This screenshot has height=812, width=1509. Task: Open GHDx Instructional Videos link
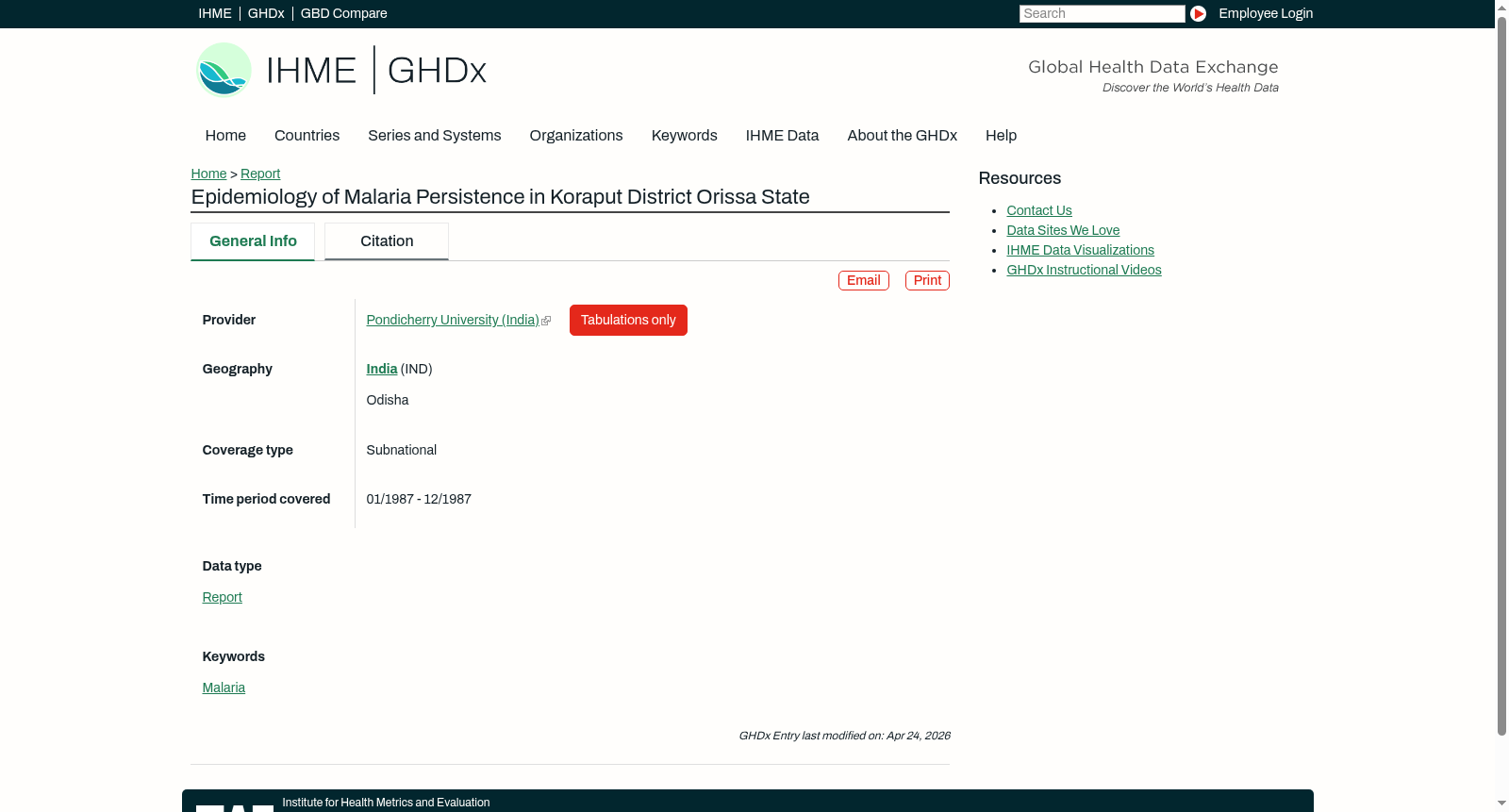pyautogui.click(x=1084, y=271)
